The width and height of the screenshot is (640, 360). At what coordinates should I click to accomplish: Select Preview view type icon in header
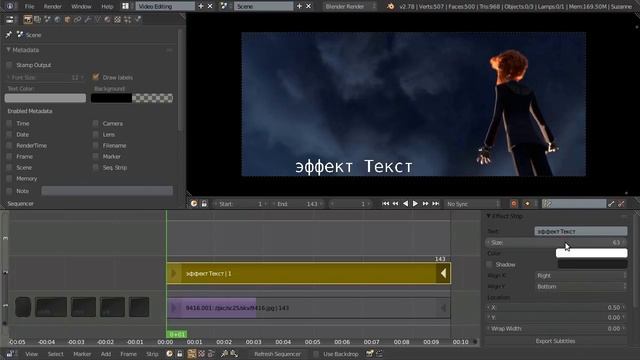tap(201, 354)
